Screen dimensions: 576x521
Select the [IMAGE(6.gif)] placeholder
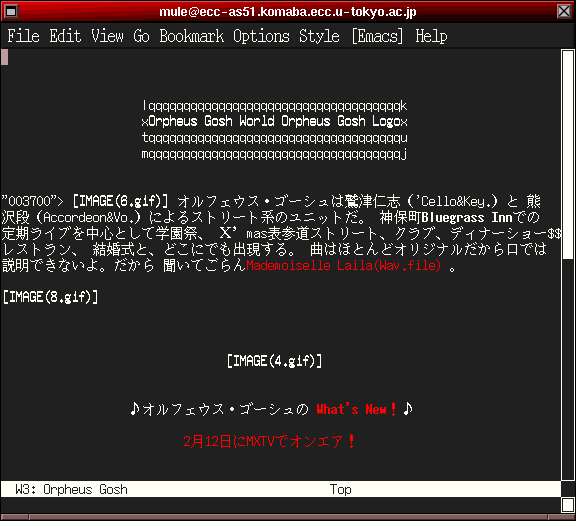click(120, 201)
